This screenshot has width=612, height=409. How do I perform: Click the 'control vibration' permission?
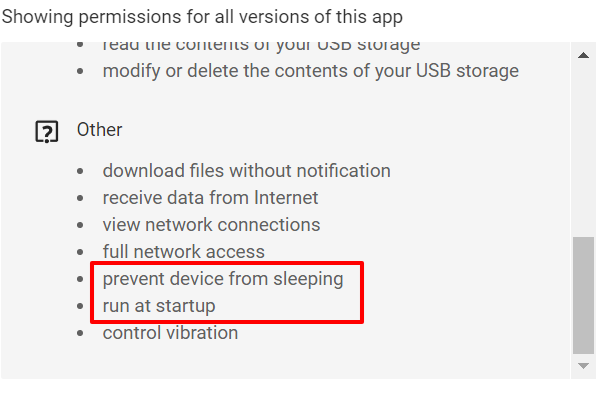[170, 333]
